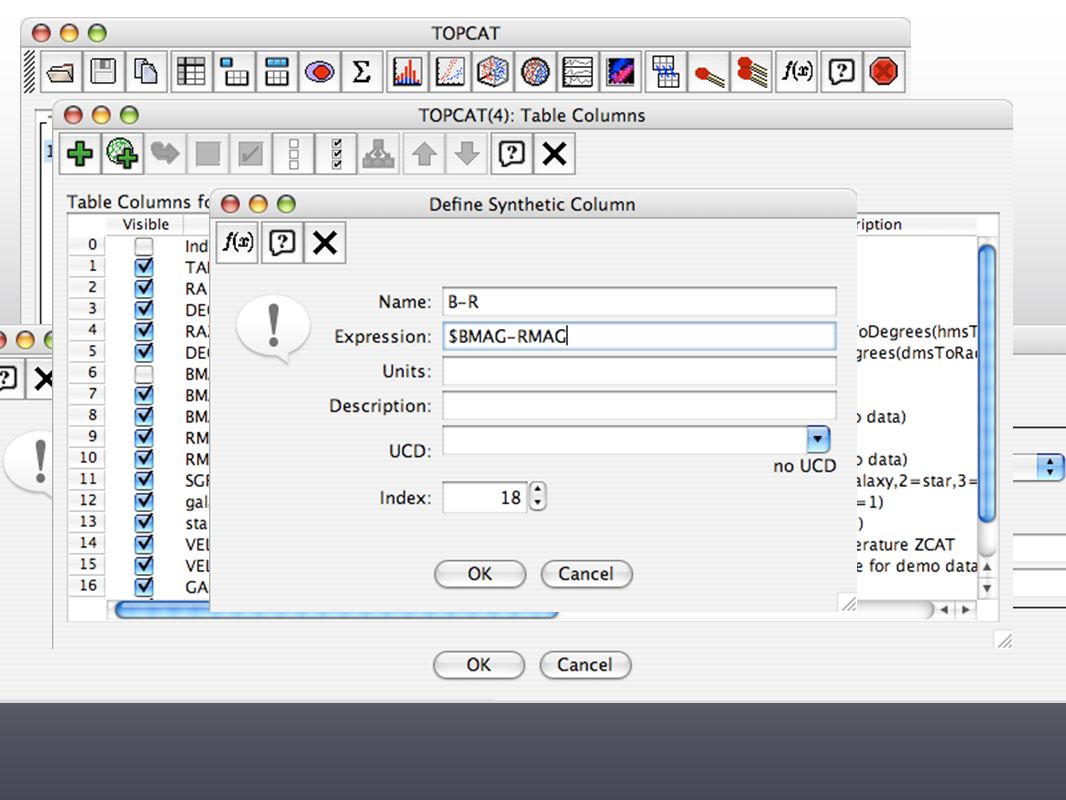
Task: Toggle Visible checkbox for row 9
Action: coord(143,437)
